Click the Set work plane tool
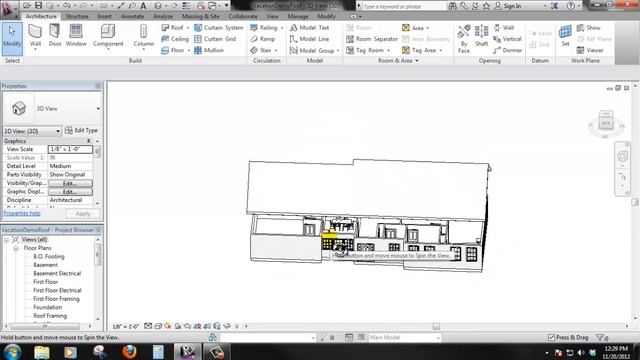640x360 pixels. [565, 36]
